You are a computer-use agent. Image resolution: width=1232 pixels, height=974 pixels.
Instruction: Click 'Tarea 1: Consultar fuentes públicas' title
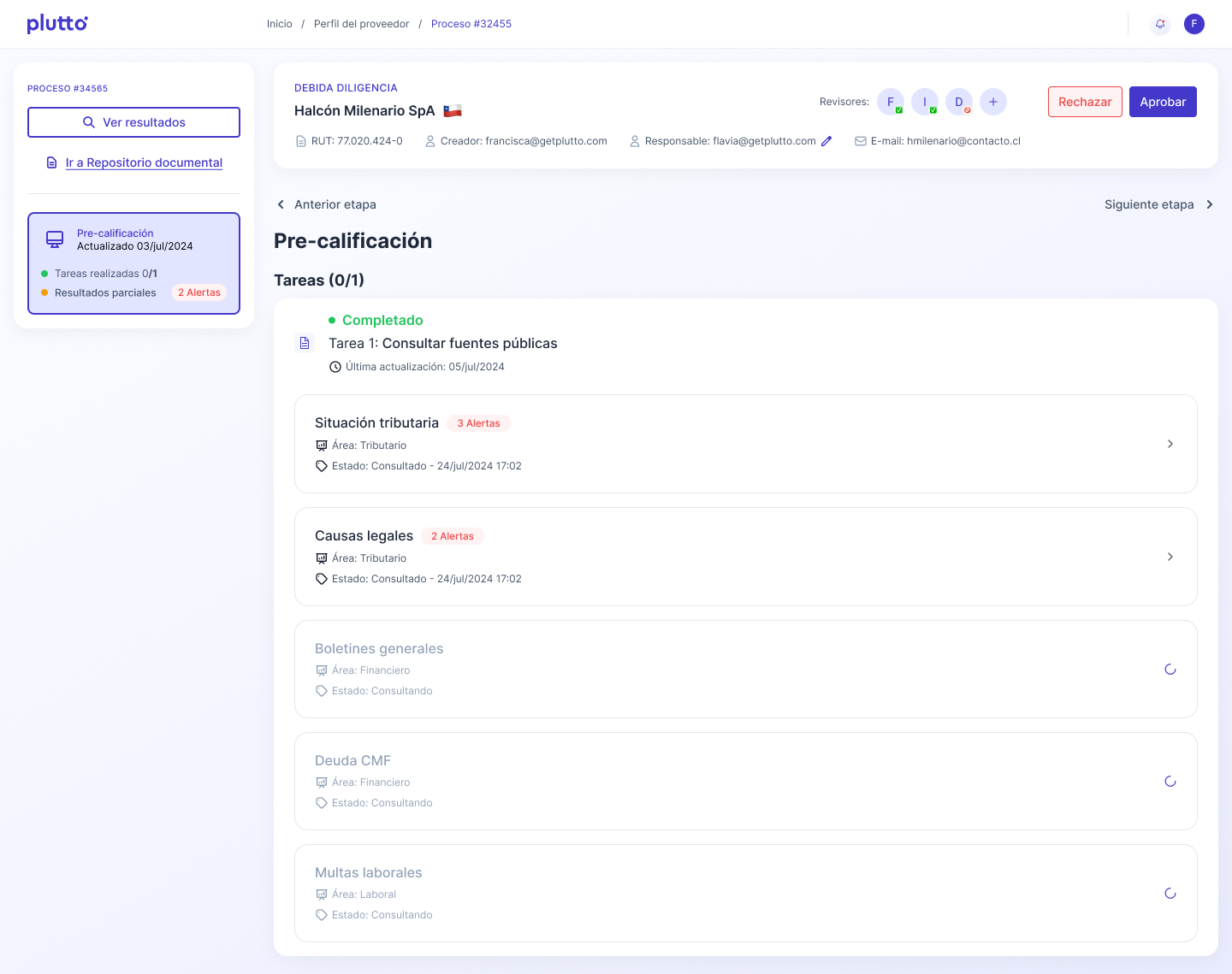pos(443,343)
